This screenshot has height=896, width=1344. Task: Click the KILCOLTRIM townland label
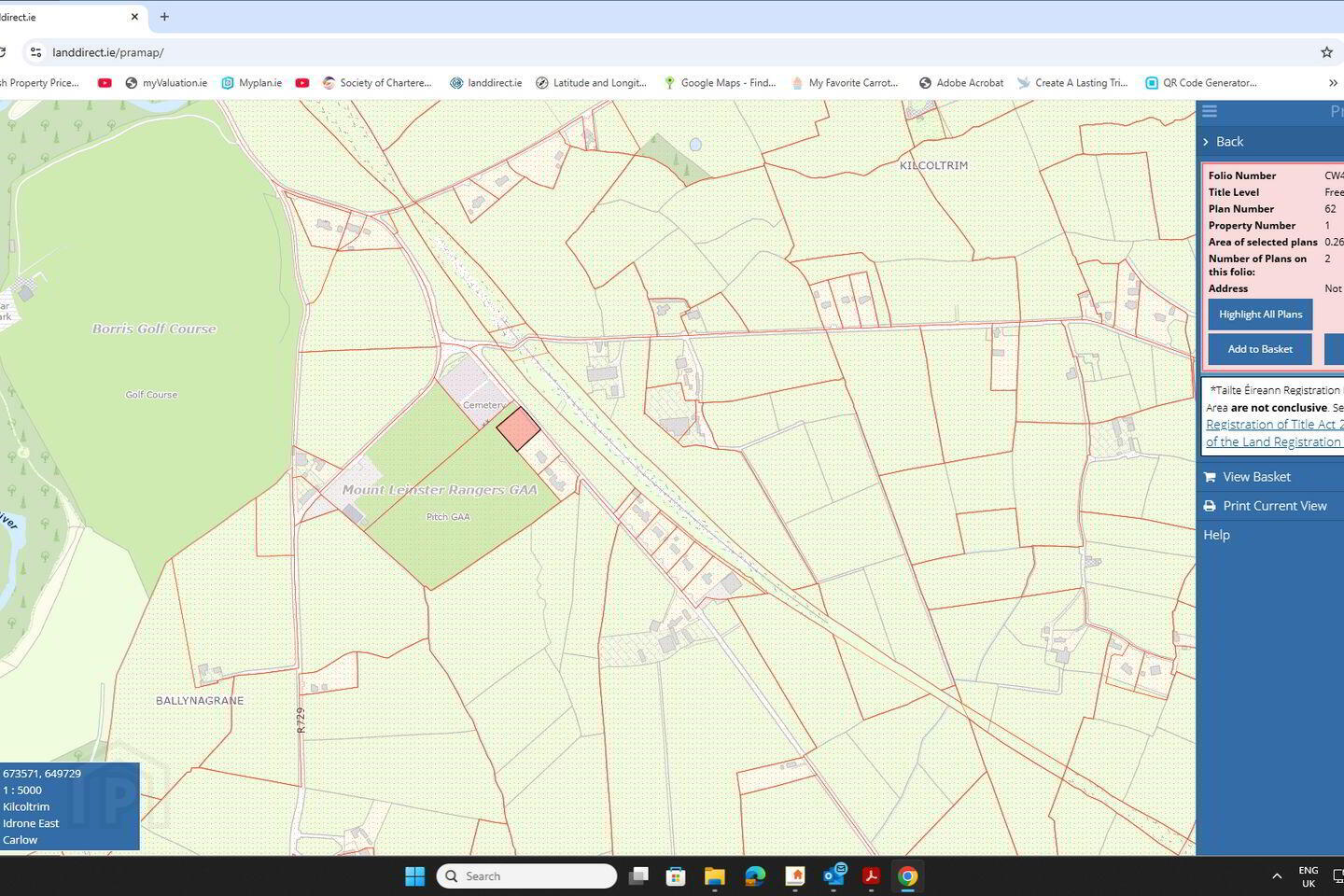pyautogui.click(x=933, y=165)
